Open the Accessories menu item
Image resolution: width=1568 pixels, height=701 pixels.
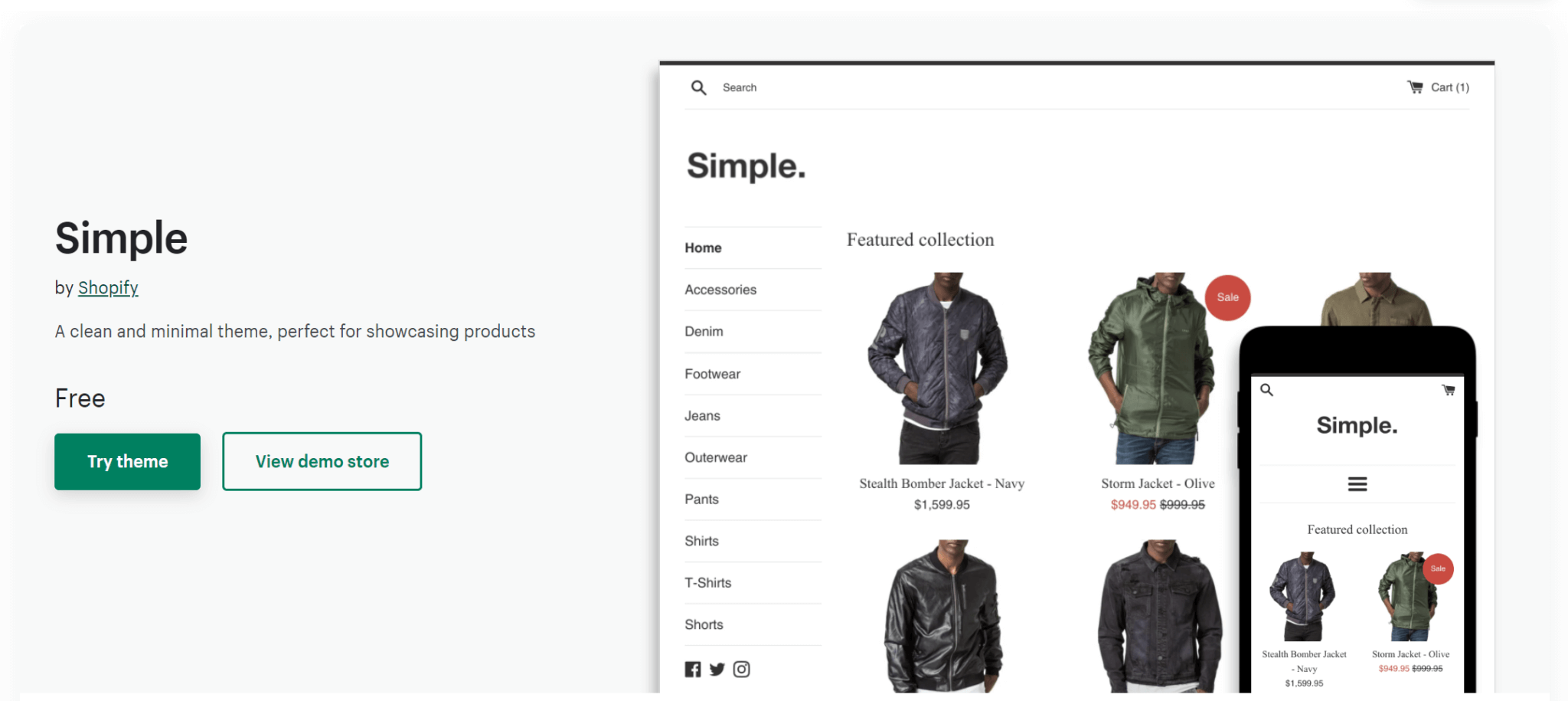(x=720, y=290)
